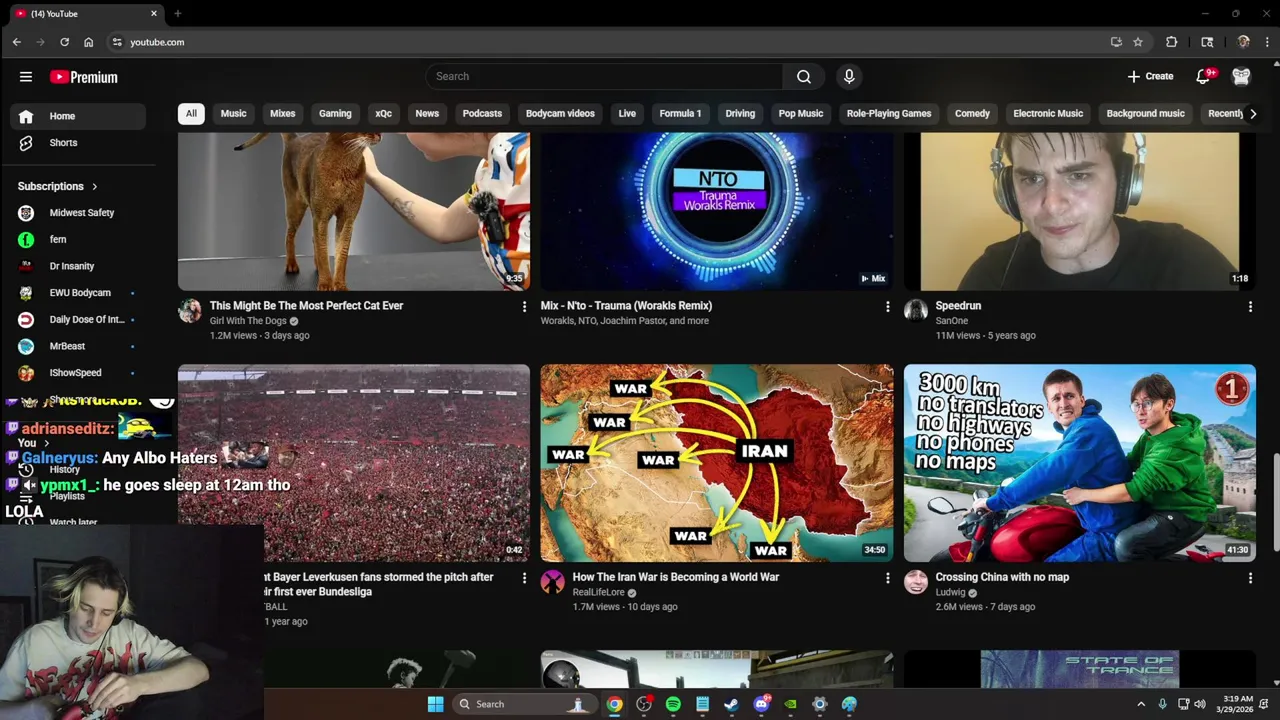The height and width of the screenshot is (720, 1280).
Task: Select the Music filter chip
Action: (233, 113)
